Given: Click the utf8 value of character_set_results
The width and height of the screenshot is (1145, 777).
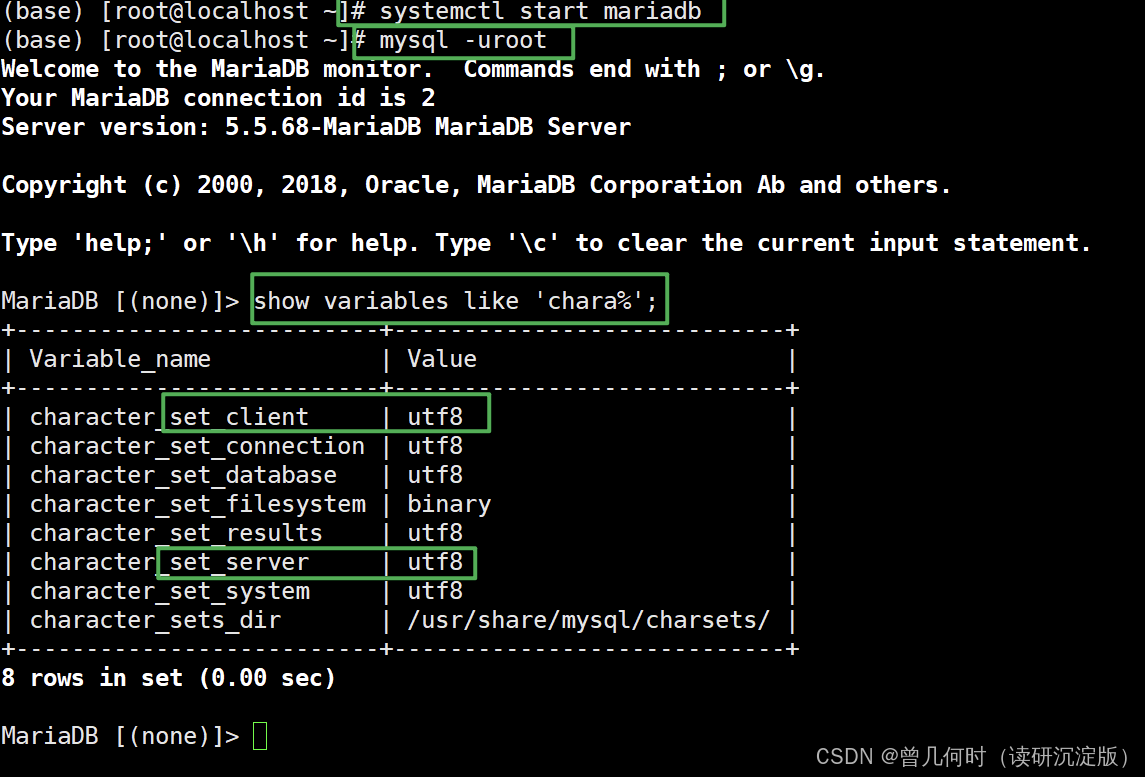Looking at the screenshot, I should (434, 533).
